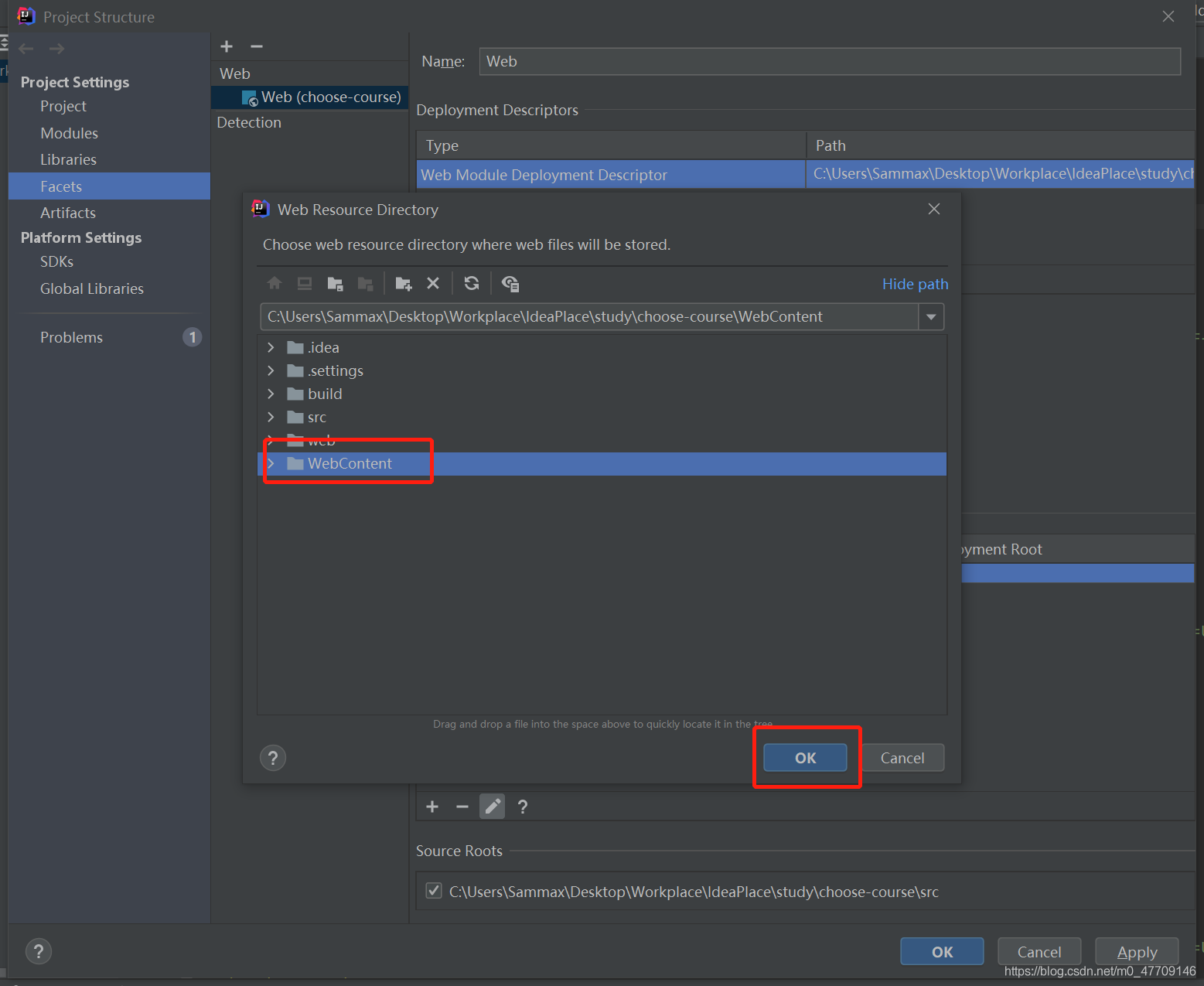Screen dimensions: 1204x986
Task: Click the Desktop directory icon
Action: (x=305, y=283)
